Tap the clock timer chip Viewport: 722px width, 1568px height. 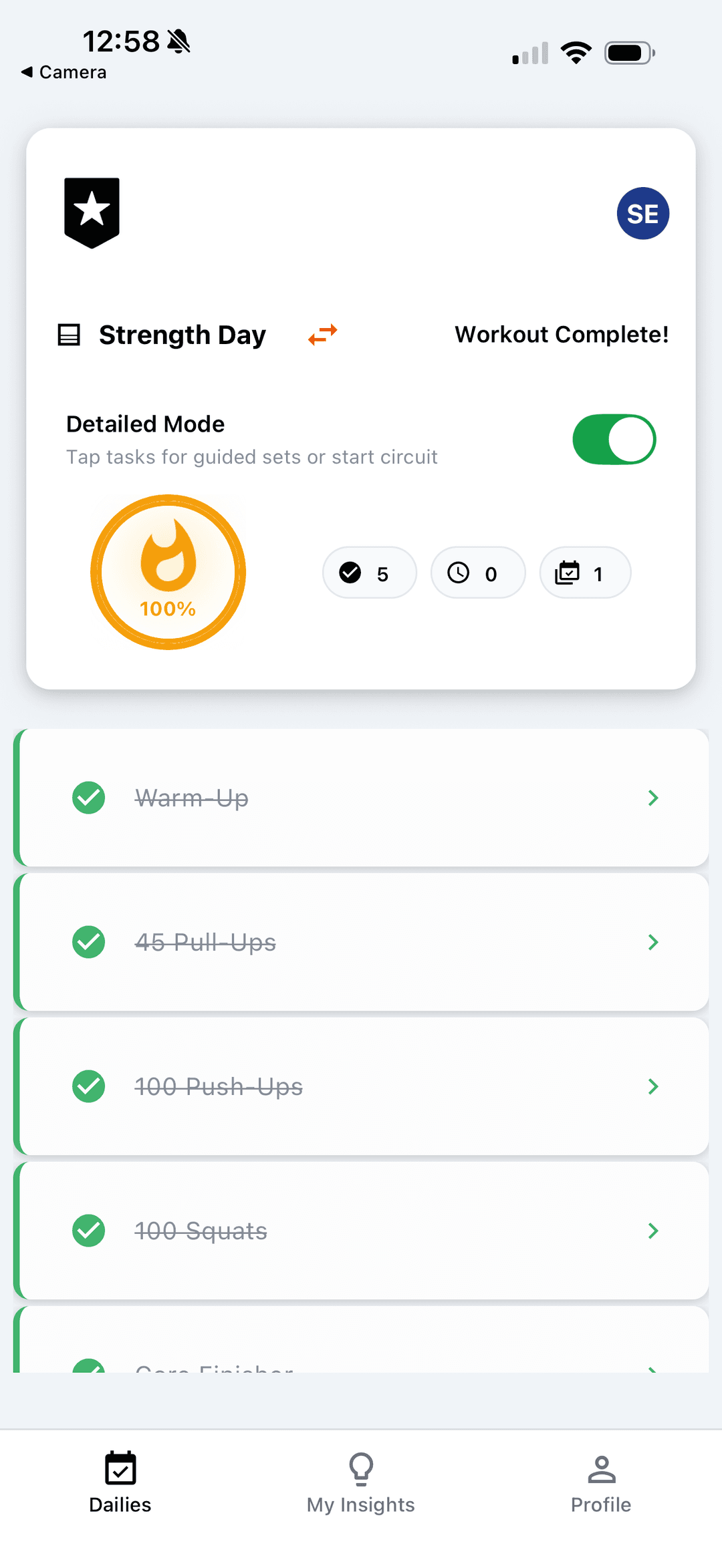(x=477, y=573)
